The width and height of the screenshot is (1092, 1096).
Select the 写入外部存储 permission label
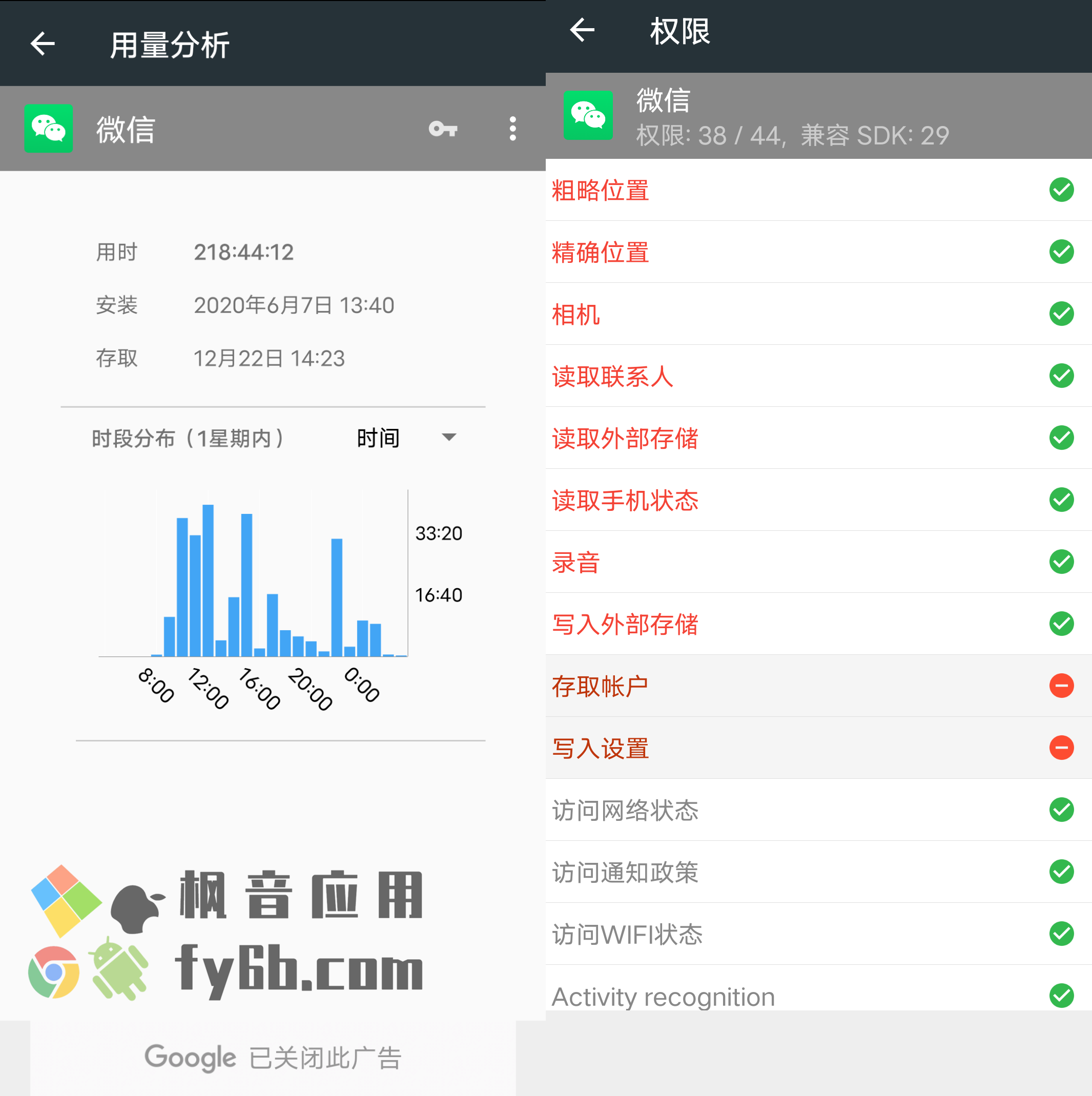(625, 624)
